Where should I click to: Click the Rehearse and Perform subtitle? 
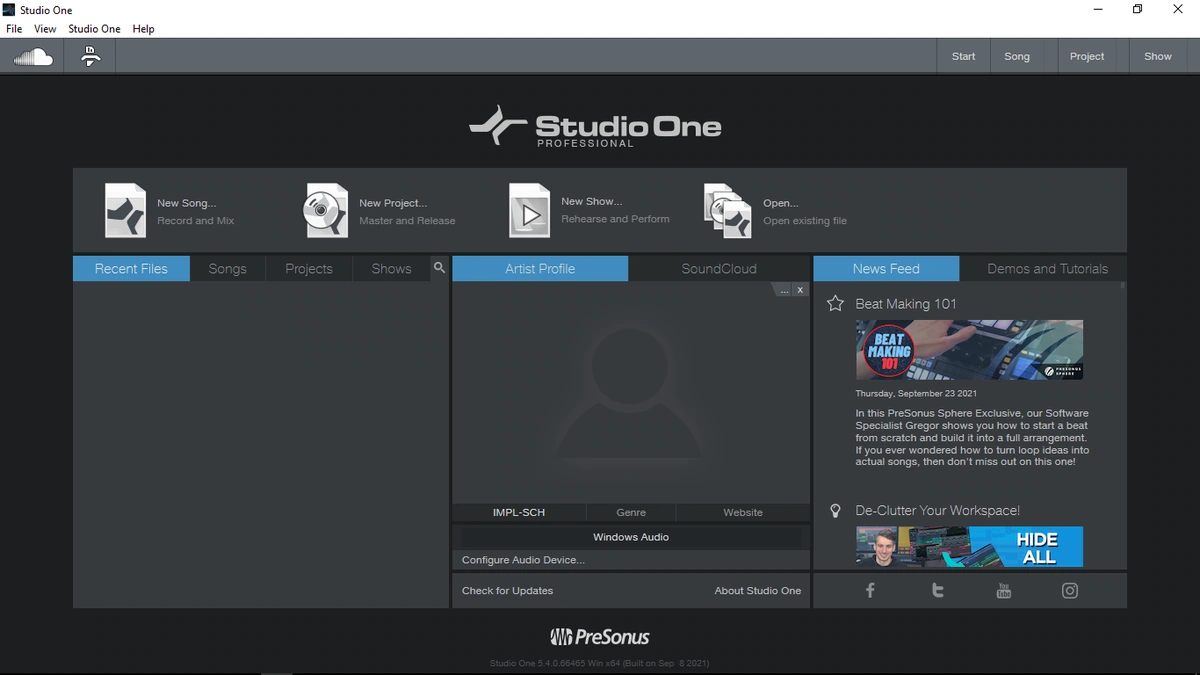(x=615, y=219)
